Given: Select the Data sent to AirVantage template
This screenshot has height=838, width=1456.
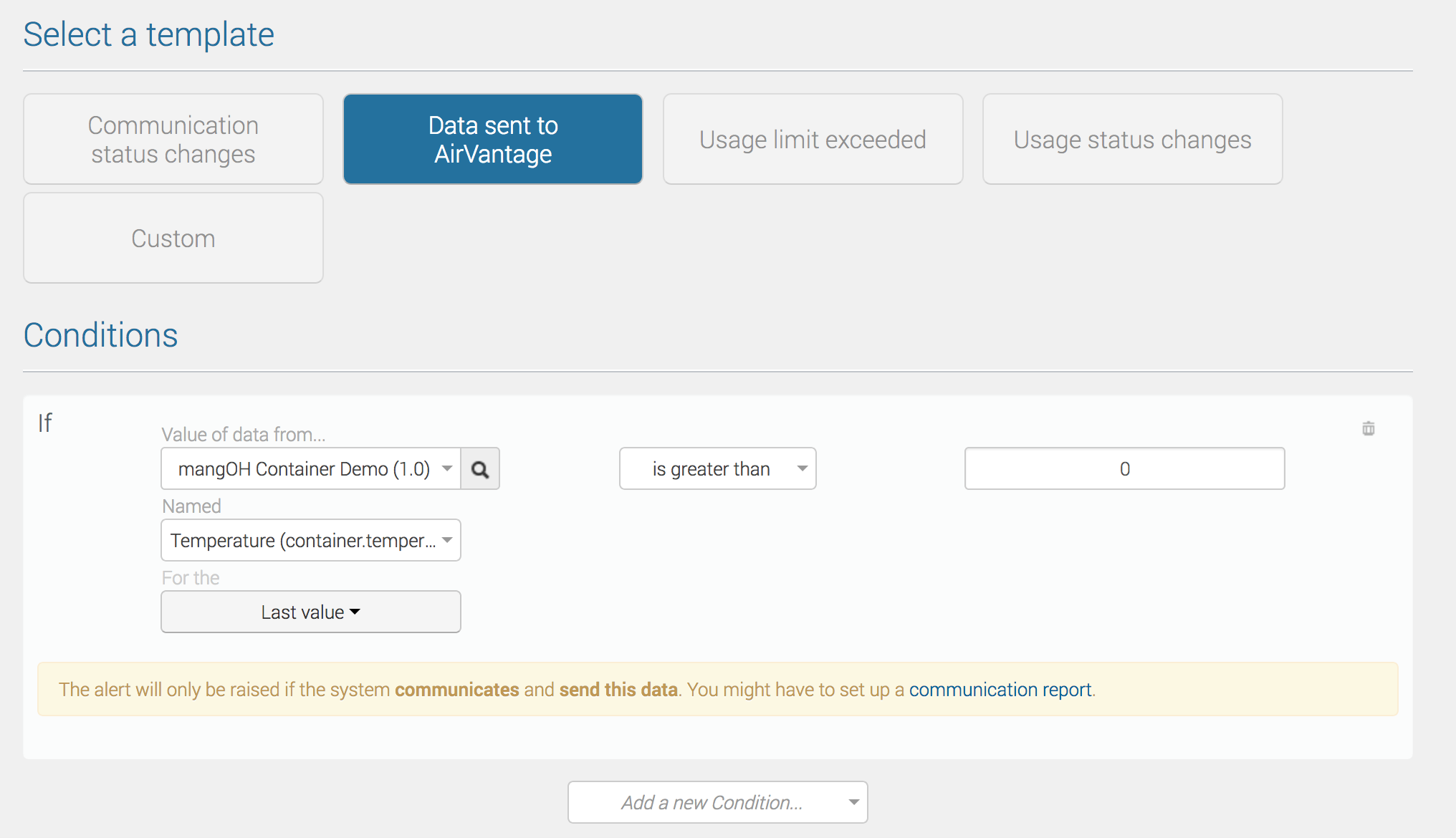Looking at the screenshot, I should 493,140.
